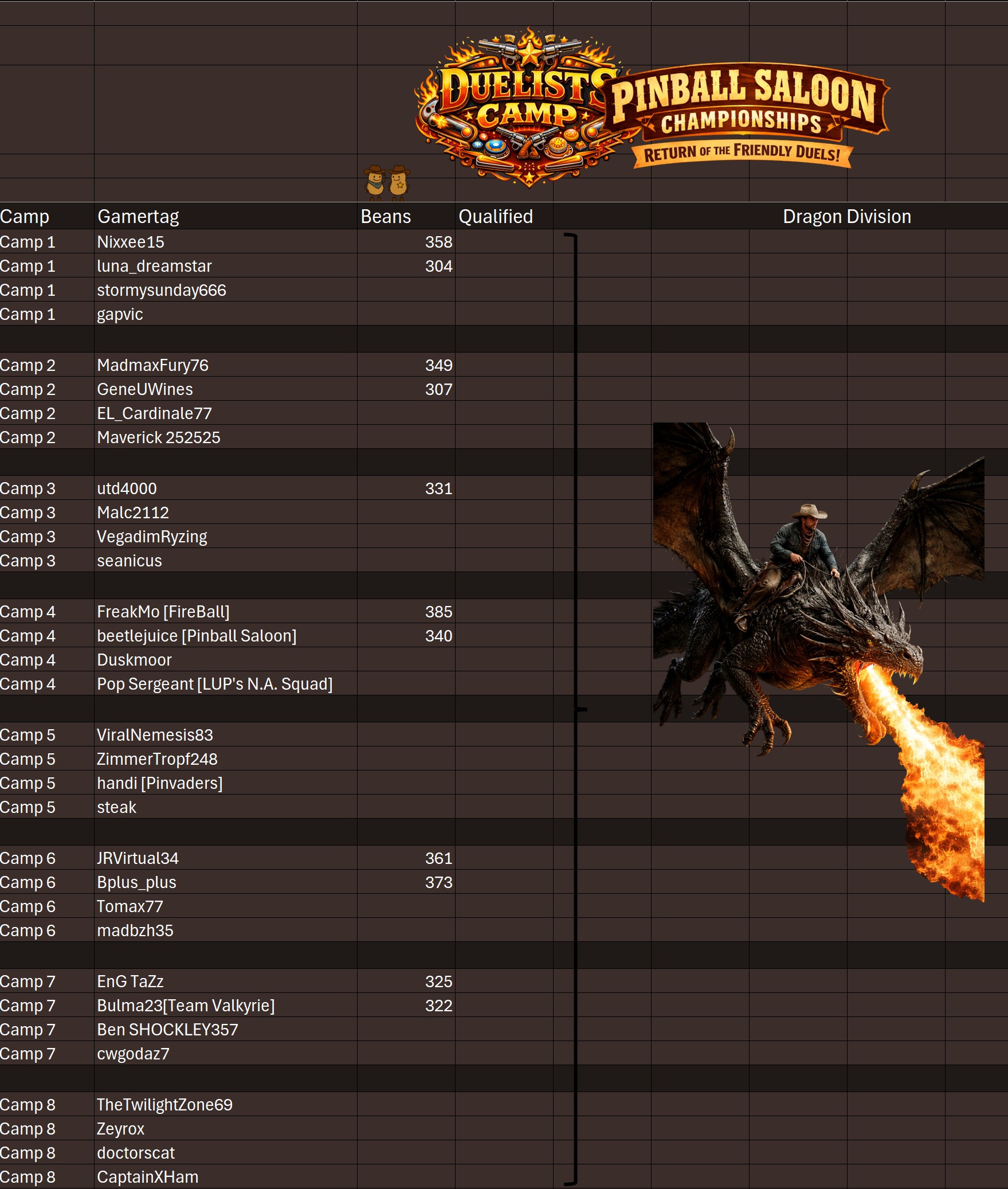The height and width of the screenshot is (1189, 1008).
Task: Select Bplus_plus bean score 373
Action: point(406,882)
